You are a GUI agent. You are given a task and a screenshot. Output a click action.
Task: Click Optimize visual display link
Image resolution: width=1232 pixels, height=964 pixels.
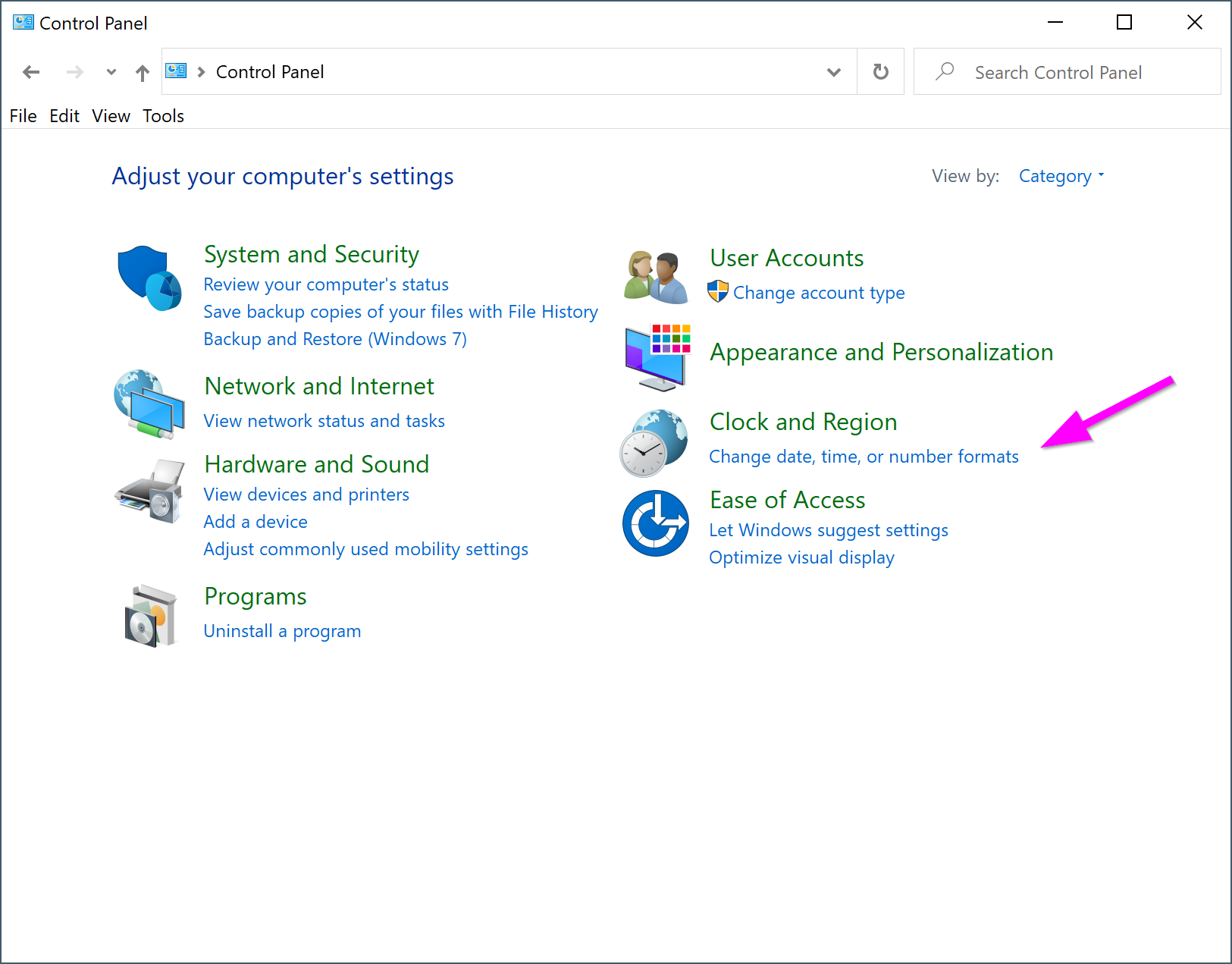[801, 557]
